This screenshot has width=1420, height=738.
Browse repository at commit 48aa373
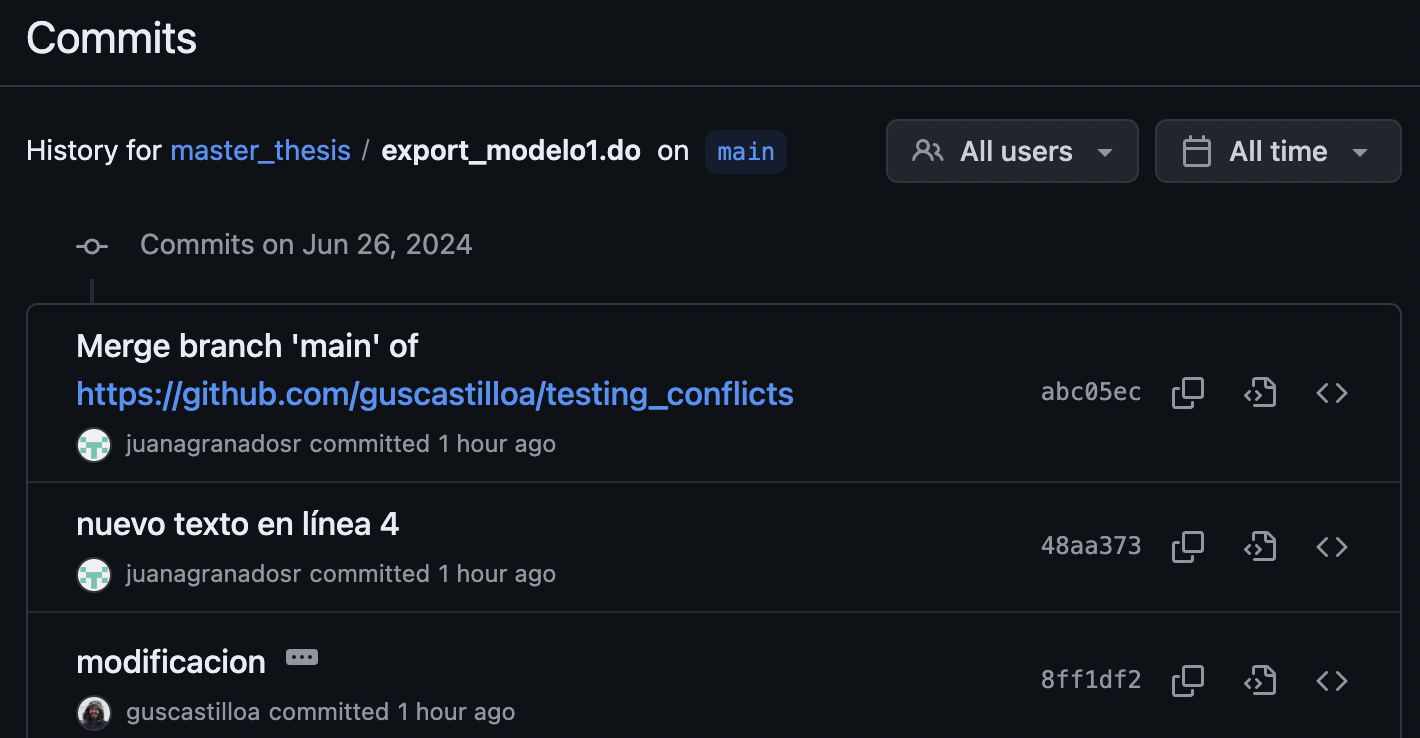(1332, 546)
